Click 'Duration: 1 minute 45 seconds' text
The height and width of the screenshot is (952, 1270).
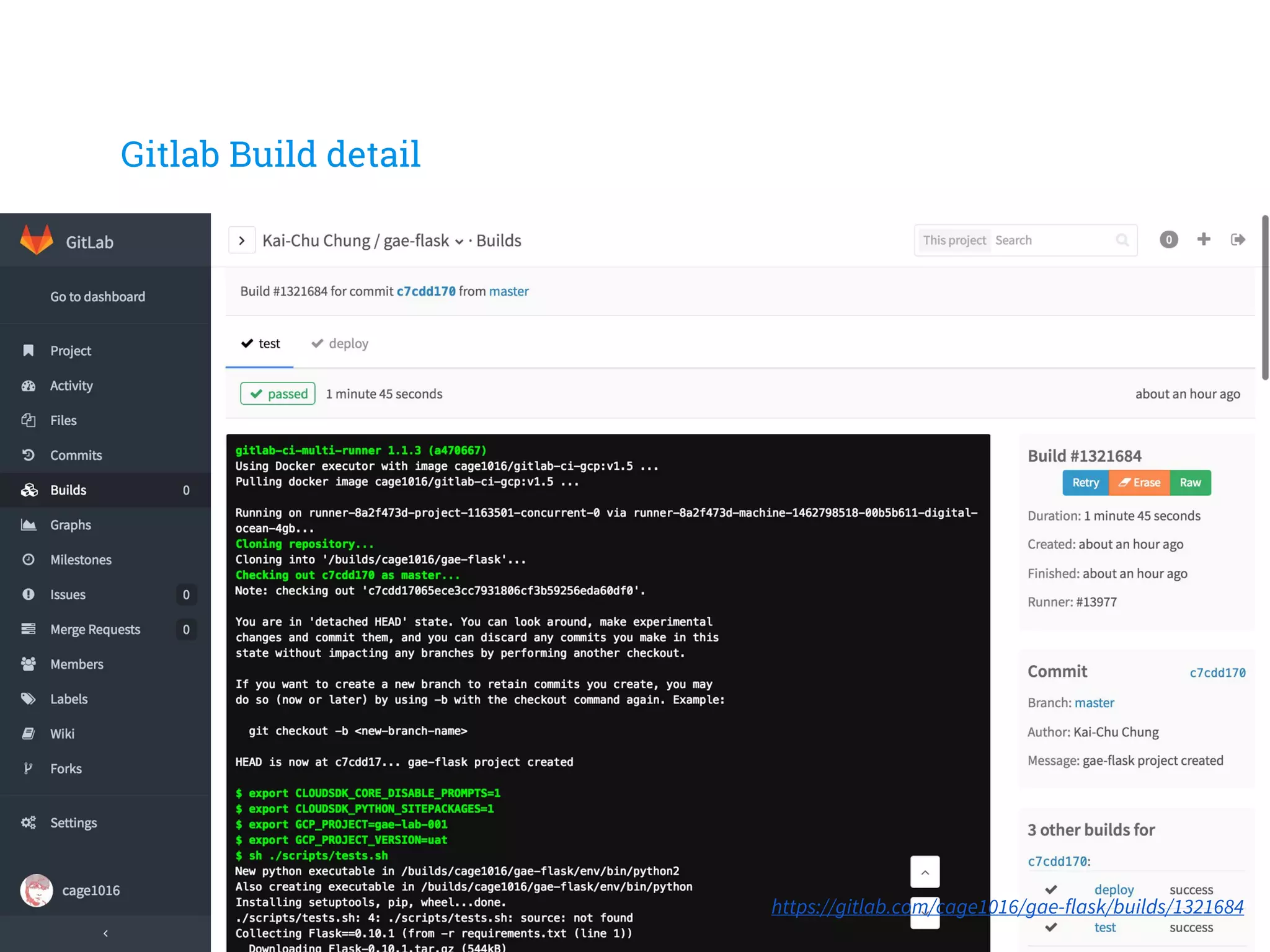(1114, 516)
